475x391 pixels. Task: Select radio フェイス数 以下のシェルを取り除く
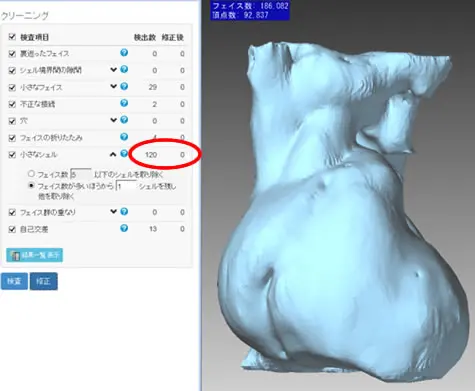pyautogui.click(x=31, y=174)
